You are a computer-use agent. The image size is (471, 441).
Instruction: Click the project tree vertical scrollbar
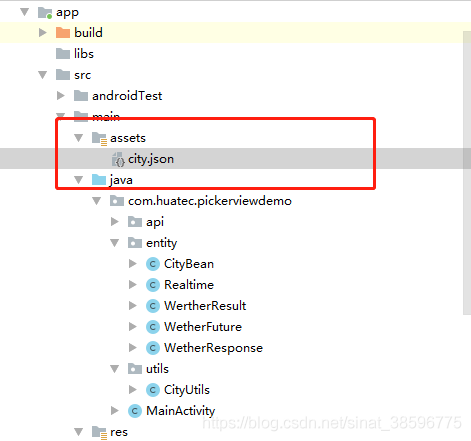[467, 173]
